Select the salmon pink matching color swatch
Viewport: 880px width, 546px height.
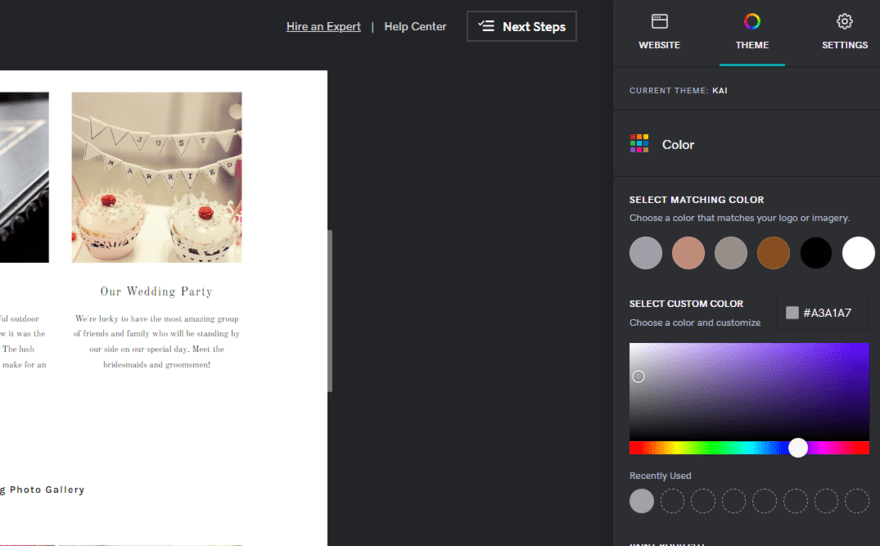coord(688,253)
